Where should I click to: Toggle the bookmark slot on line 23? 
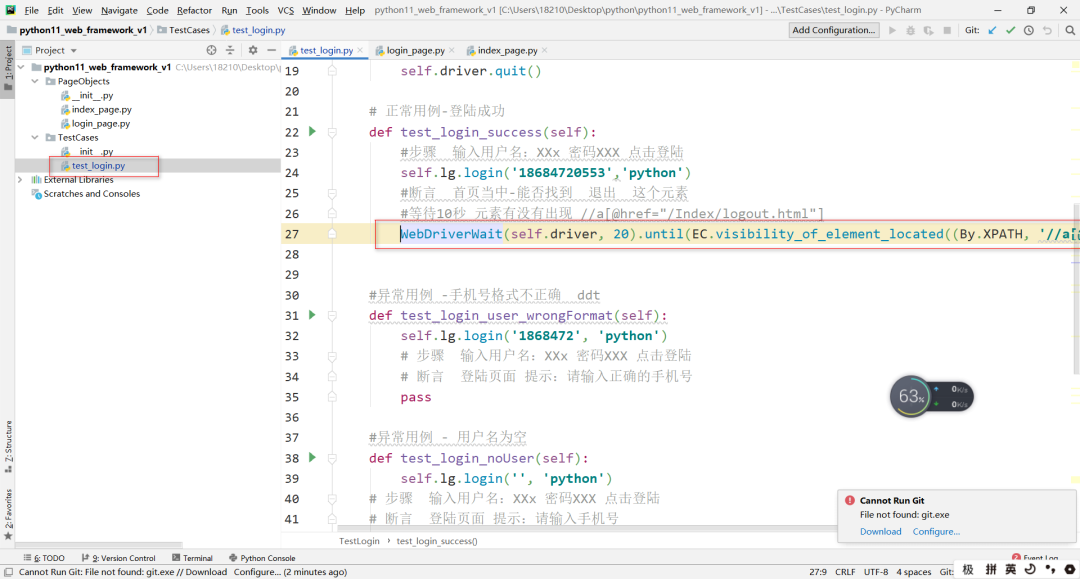click(332, 151)
